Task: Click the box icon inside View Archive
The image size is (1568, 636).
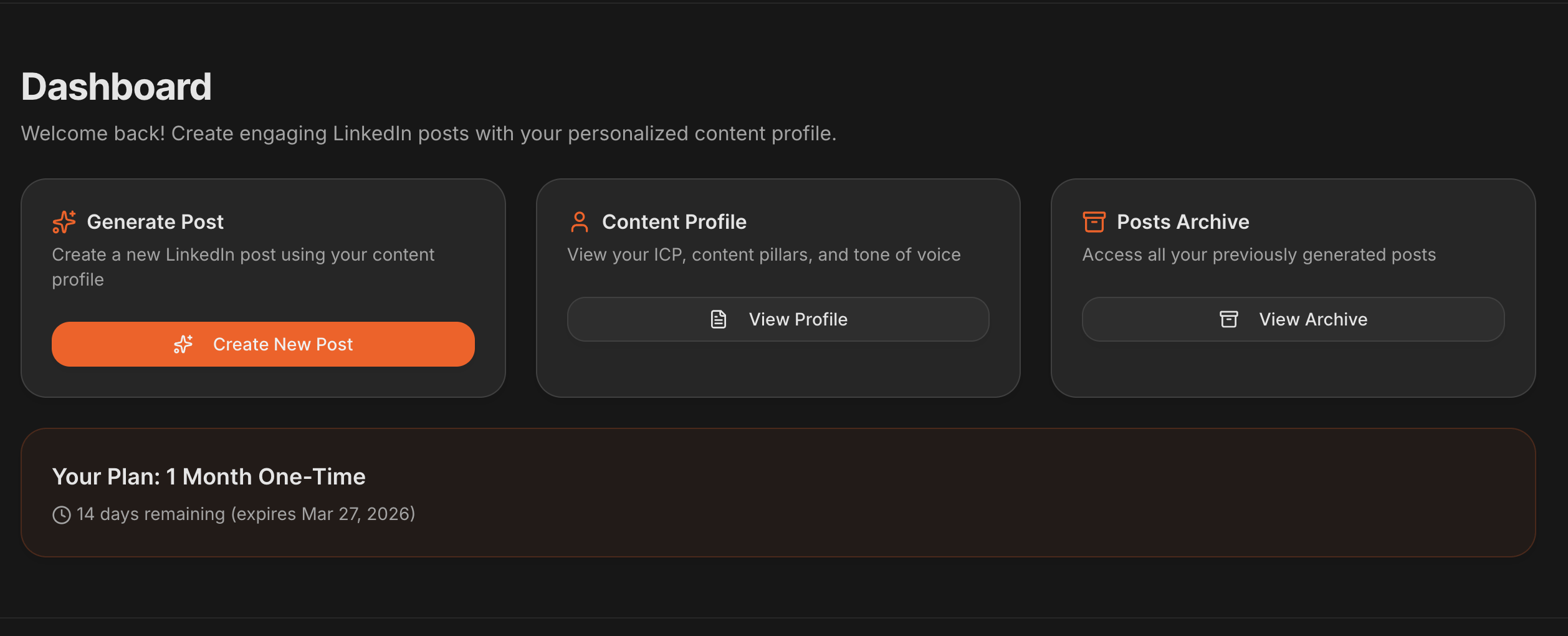Action: (1229, 319)
